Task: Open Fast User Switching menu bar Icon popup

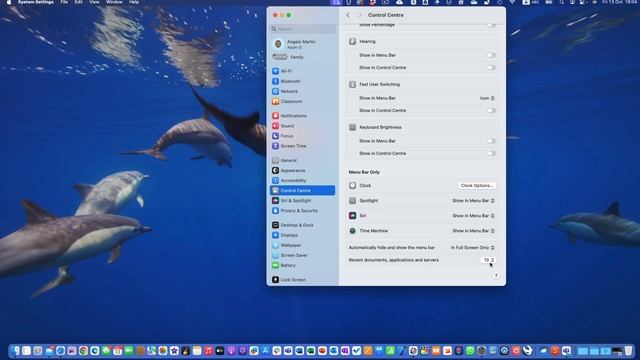Action: pyautogui.click(x=487, y=98)
